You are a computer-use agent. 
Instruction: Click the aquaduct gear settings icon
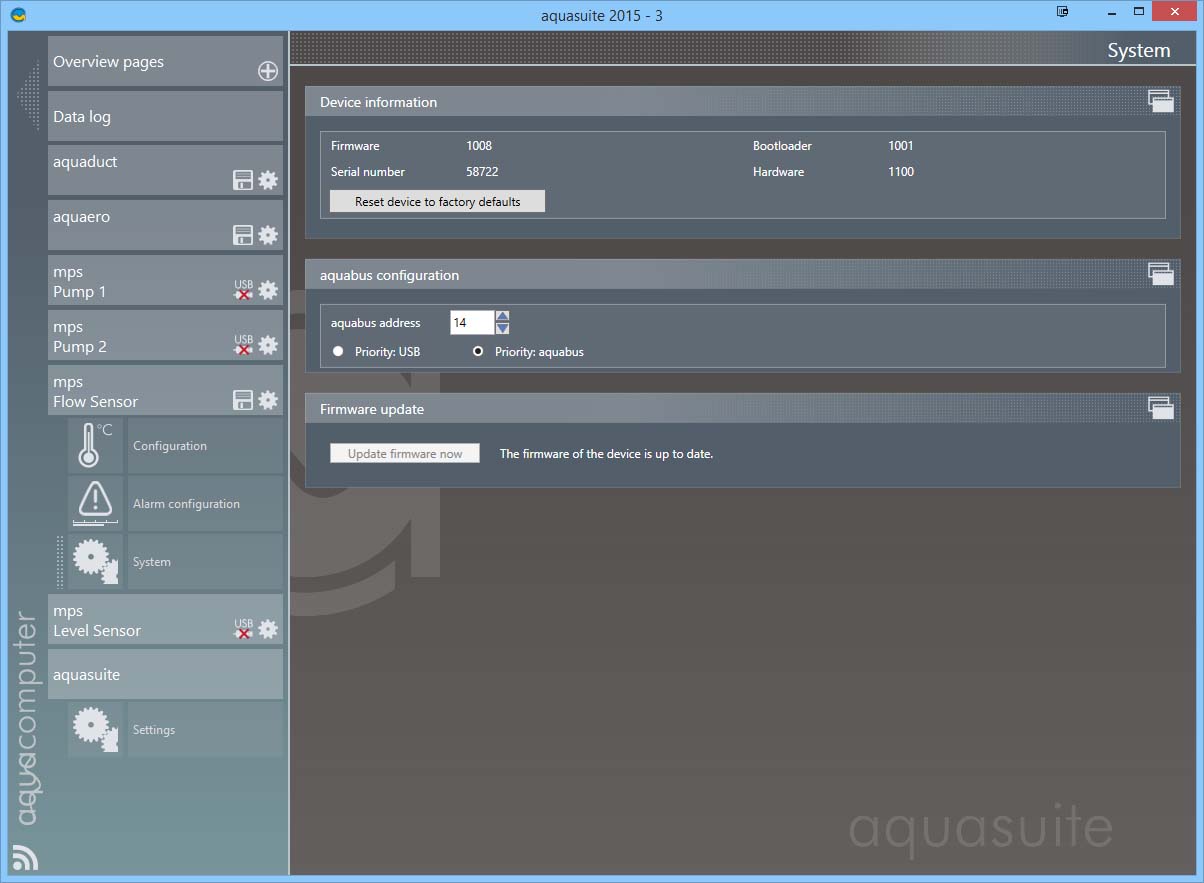click(x=268, y=181)
